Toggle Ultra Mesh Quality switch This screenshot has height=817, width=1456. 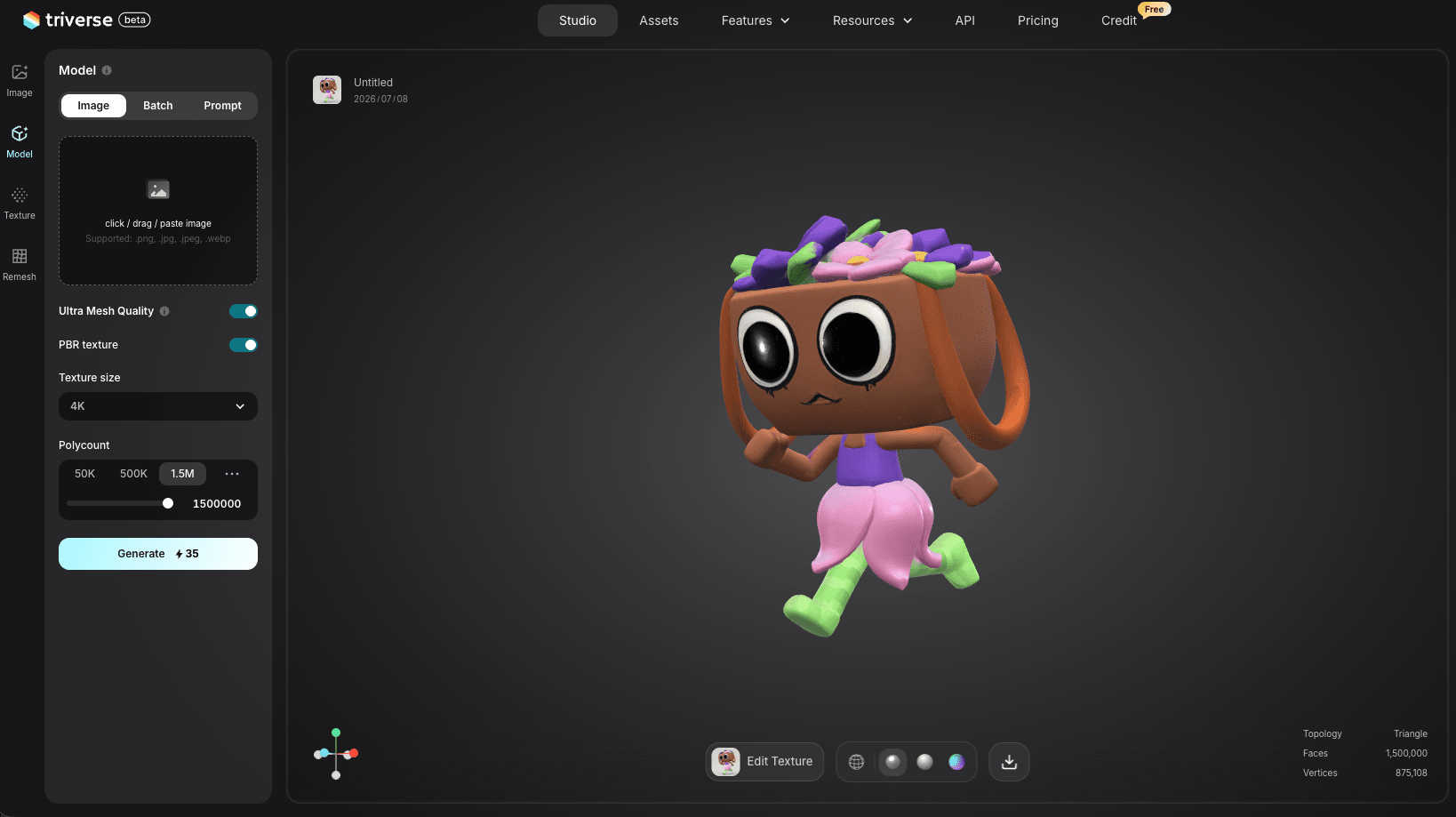pos(244,311)
